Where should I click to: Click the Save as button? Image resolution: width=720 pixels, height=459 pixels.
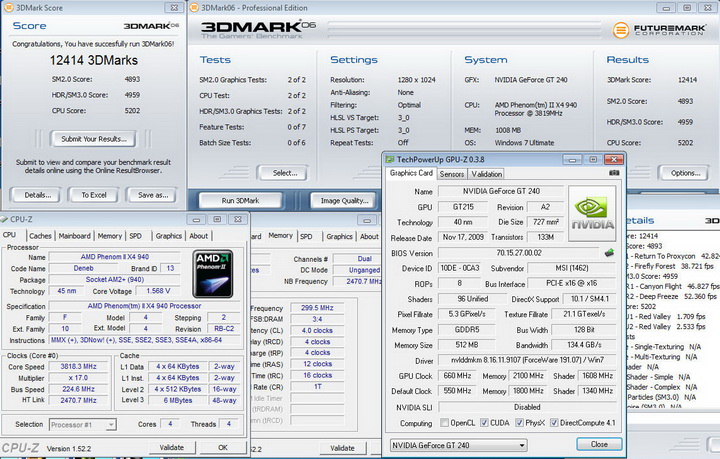[153, 195]
